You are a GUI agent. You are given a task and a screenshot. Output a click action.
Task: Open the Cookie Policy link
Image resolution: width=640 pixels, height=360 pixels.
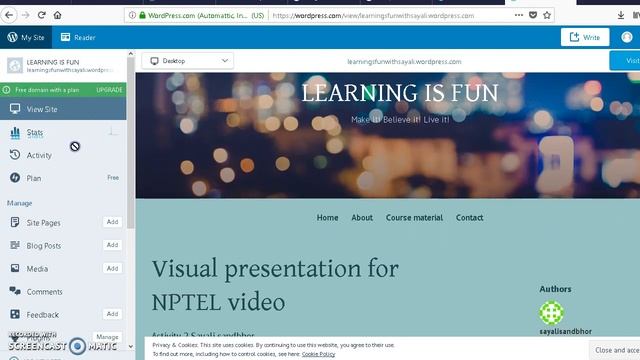pos(318,354)
